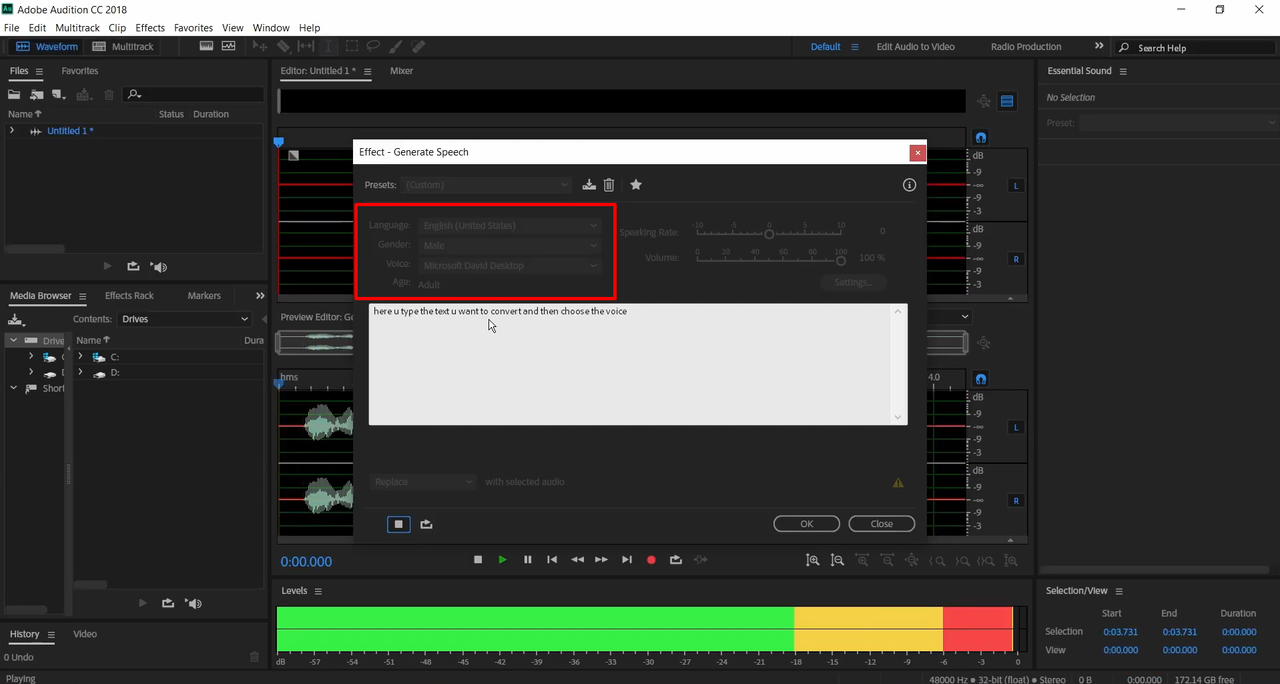The width and height of the screenshot is (1280, 684).
Task: Open Replace dropdown in Generate Speech
Action: (424, 482)
